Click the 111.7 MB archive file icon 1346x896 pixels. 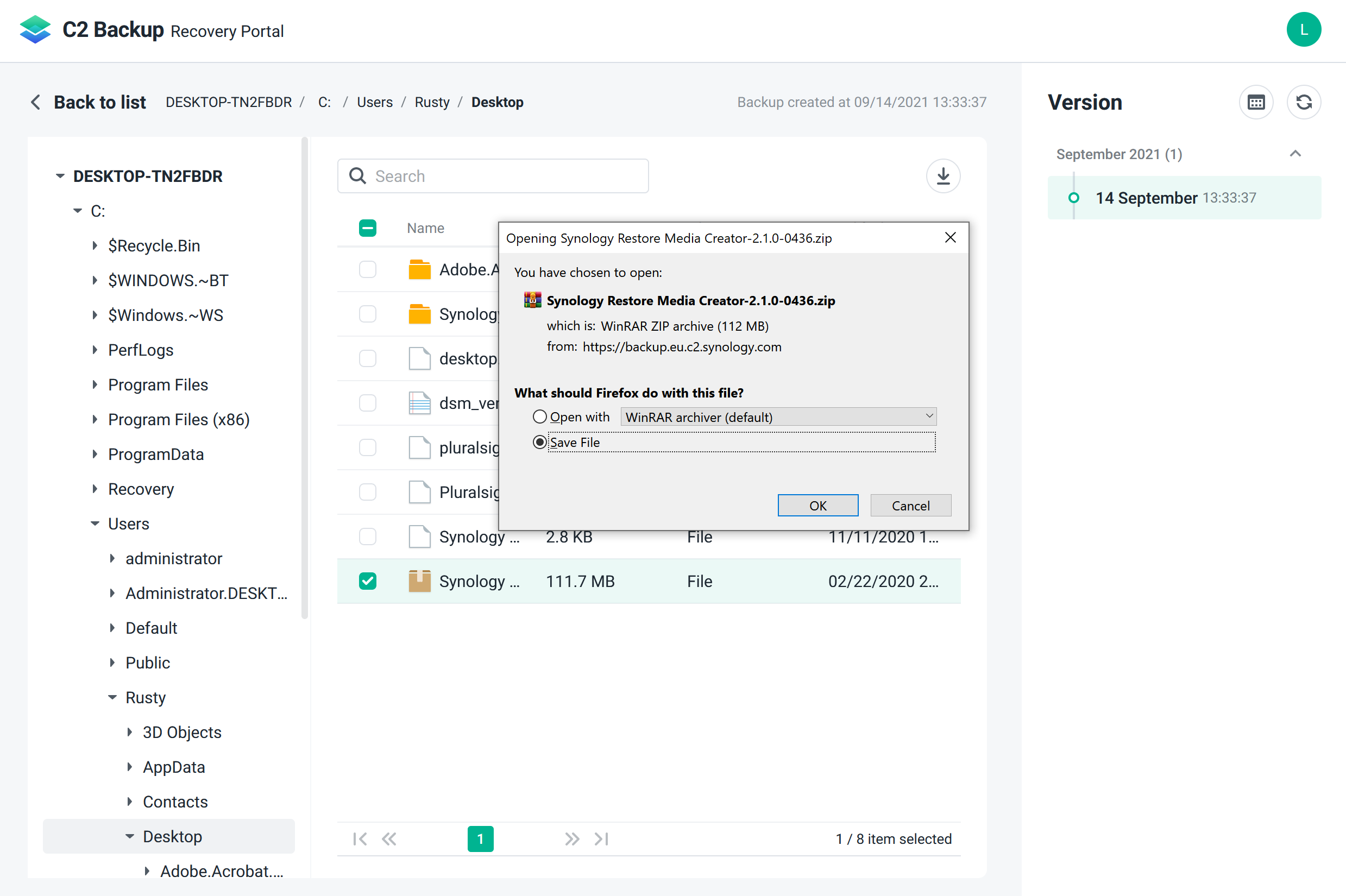tap(419, 581)
